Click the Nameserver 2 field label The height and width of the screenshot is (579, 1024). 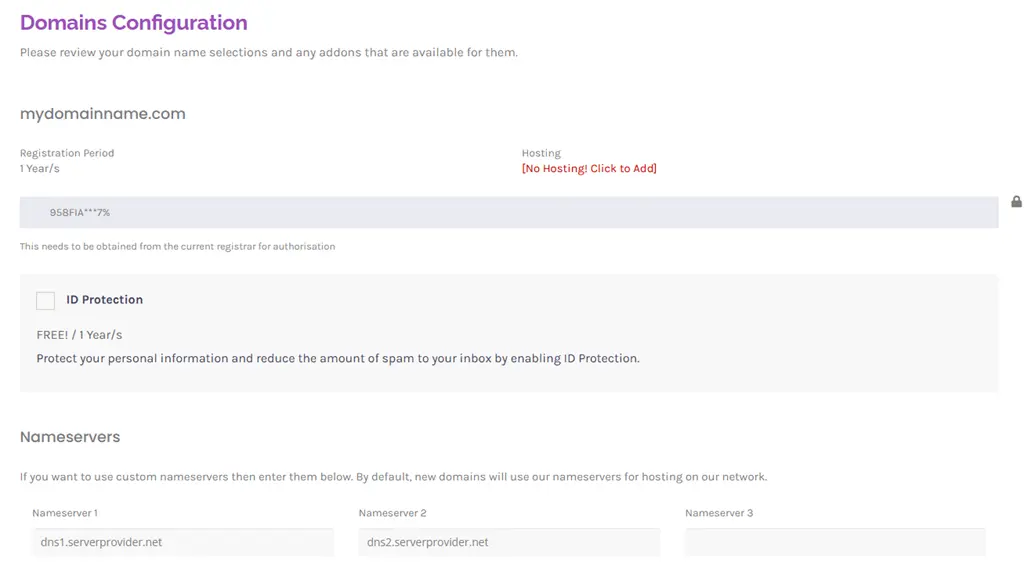coord(388,512)
